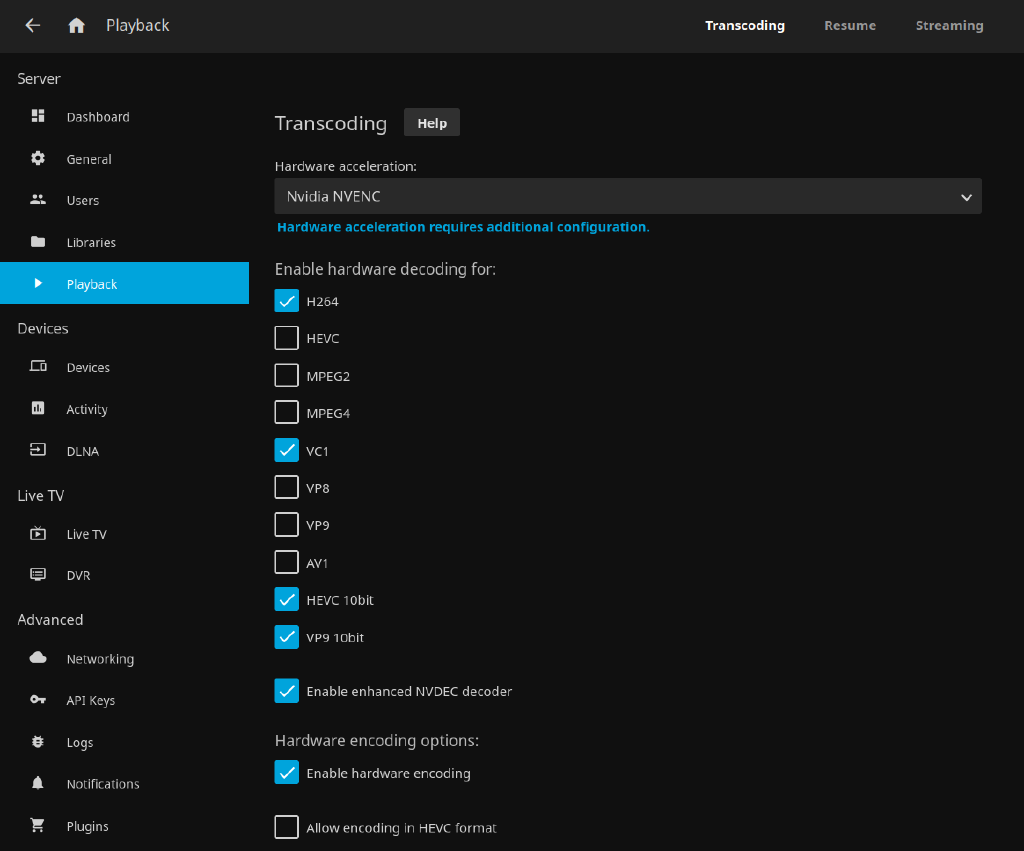
Task: Go to home via house icon
Action: (x=76, y=26)
